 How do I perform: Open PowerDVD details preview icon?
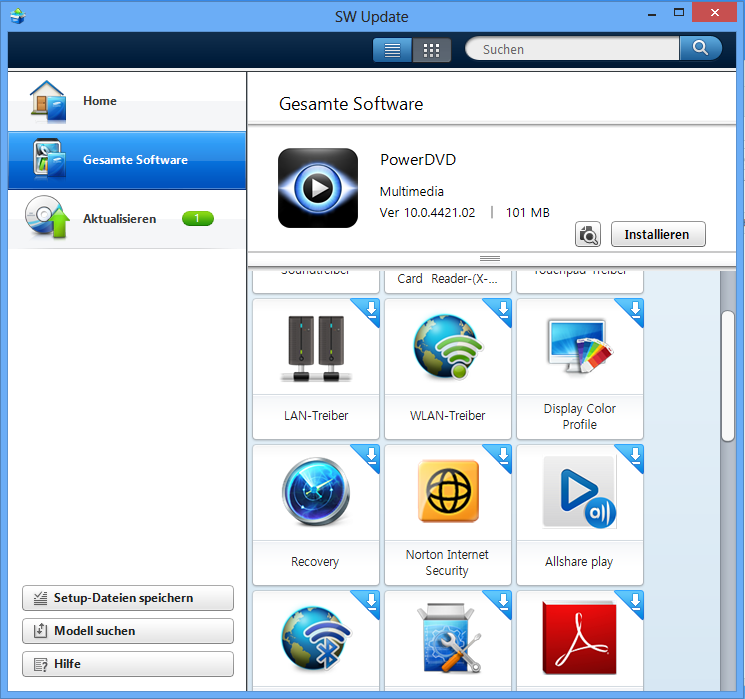[x=588, y=234]
